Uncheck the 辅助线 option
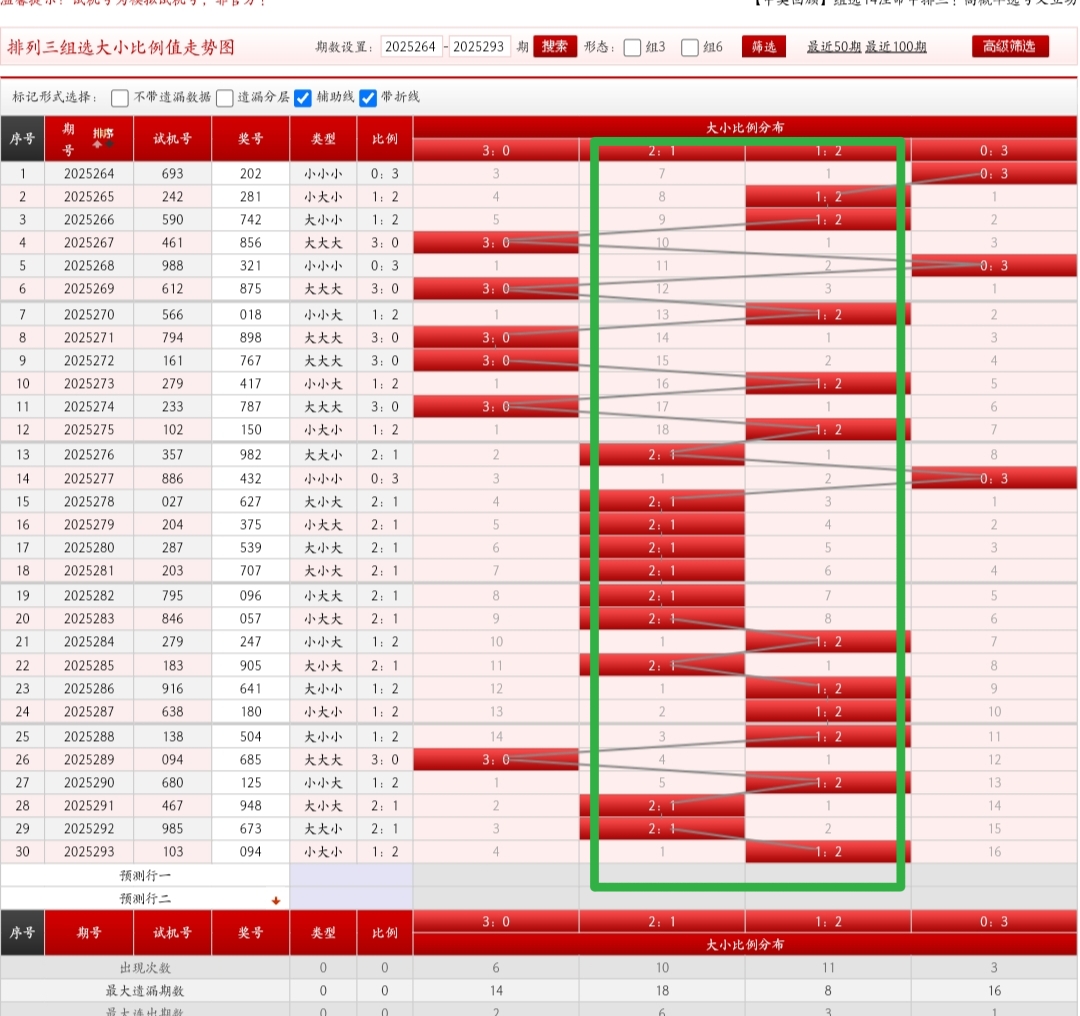Image resolution: width=1080 pixels, height=1016 pixels. (303, 98)
